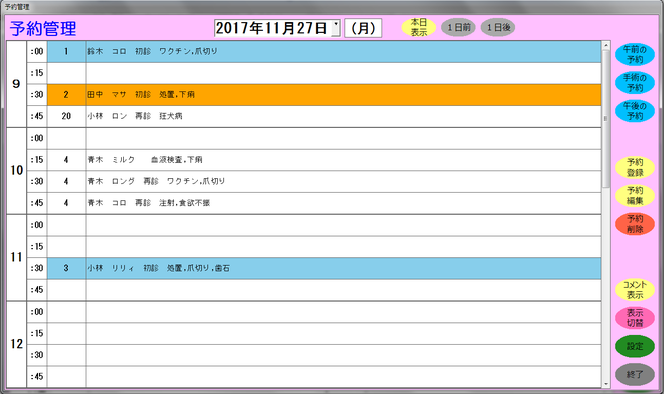Select 小林 リリィ 初診 処置,爪切り,歯石 appointment
Screen dimensions: 664x394
343,268
